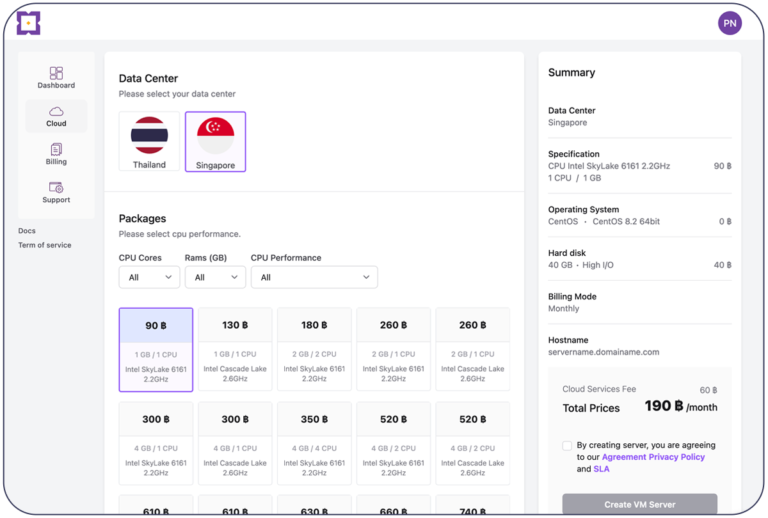The image size is (768, 518).
Task: Expand the CPU Cores dropdown
Action: pyautogui.click(x=149, y=277)
